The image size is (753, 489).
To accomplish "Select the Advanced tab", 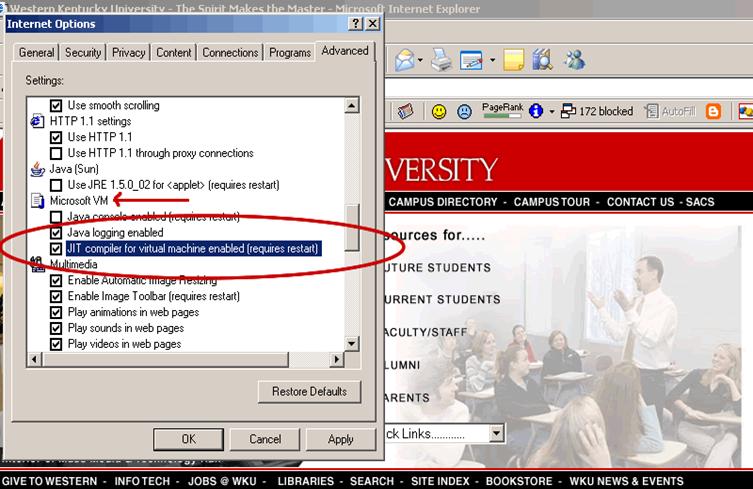I will [x=345, y=51].
